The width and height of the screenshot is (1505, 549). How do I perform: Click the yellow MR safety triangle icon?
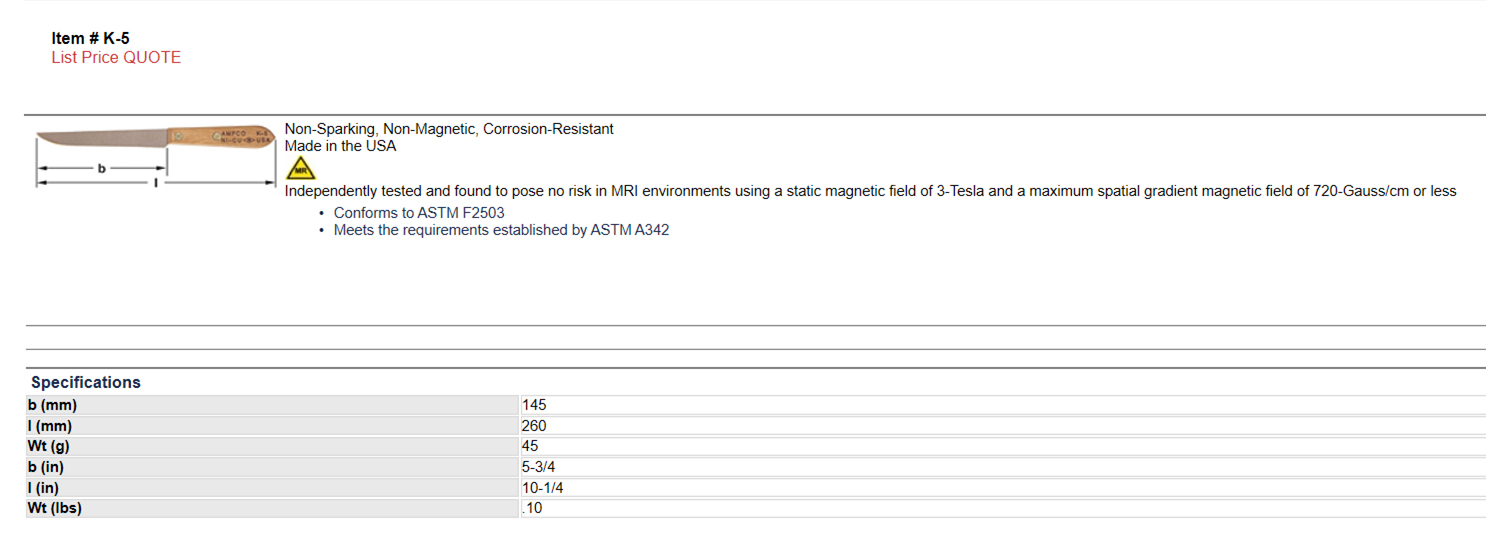[300, 169]
